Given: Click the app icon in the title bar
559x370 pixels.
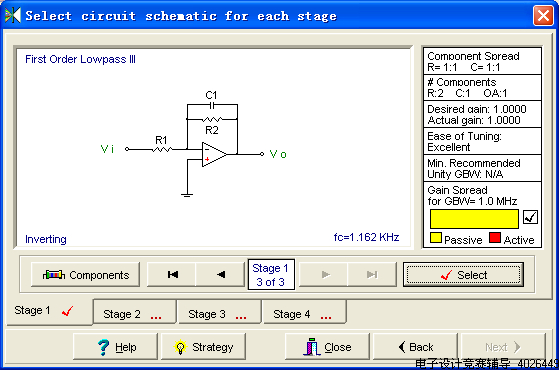Looking at the screenshot, I should [x=13, y=15].
